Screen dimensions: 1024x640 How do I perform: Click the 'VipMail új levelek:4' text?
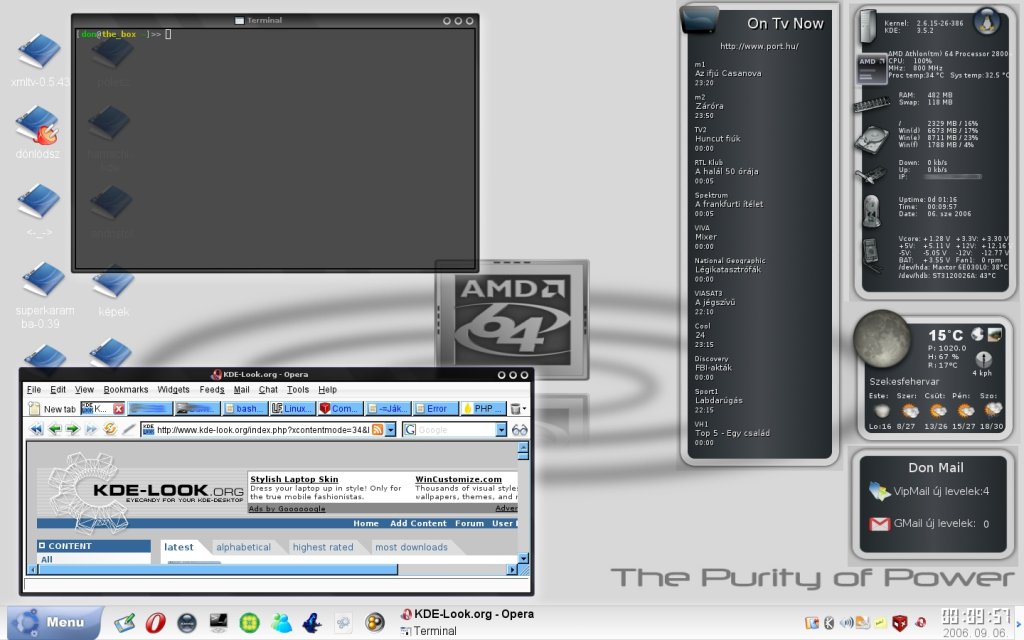pos(941,491)
